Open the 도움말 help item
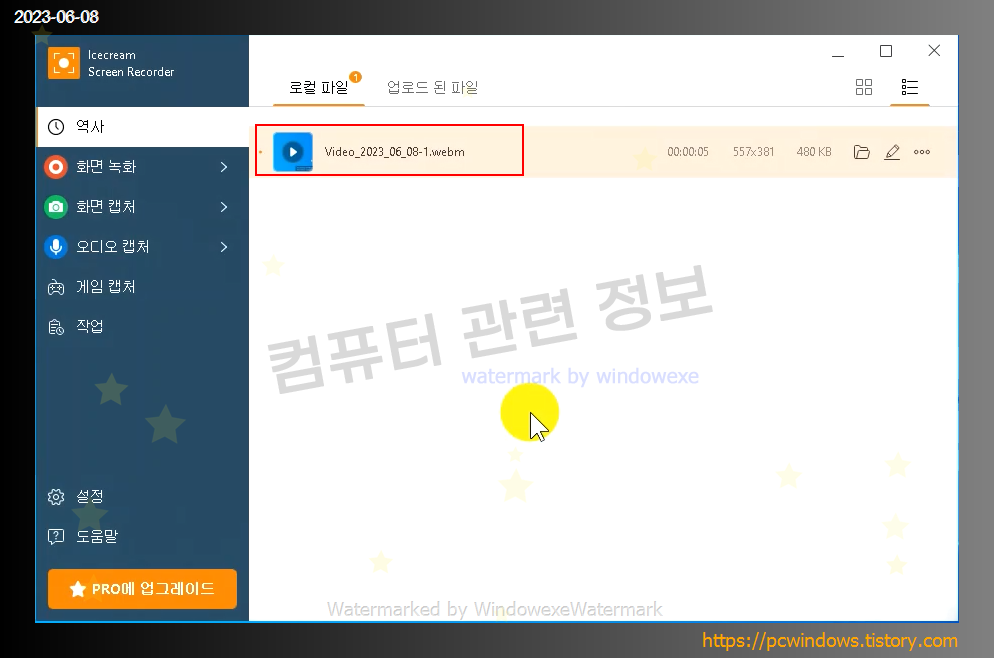The width and height of the screenshot is (994, 658). click(x=143, y=536)
